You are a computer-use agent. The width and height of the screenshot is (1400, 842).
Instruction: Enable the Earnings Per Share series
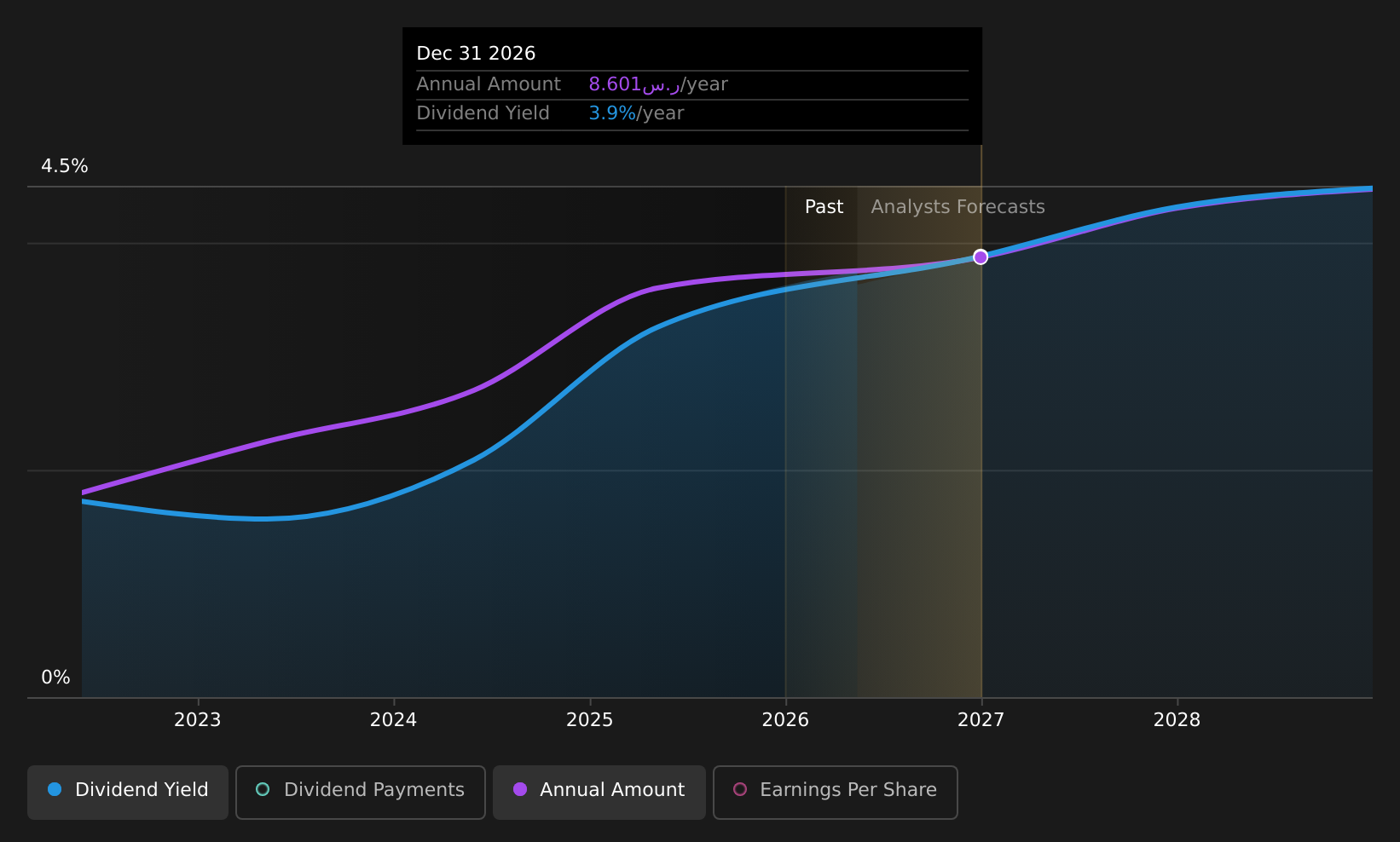836,793
